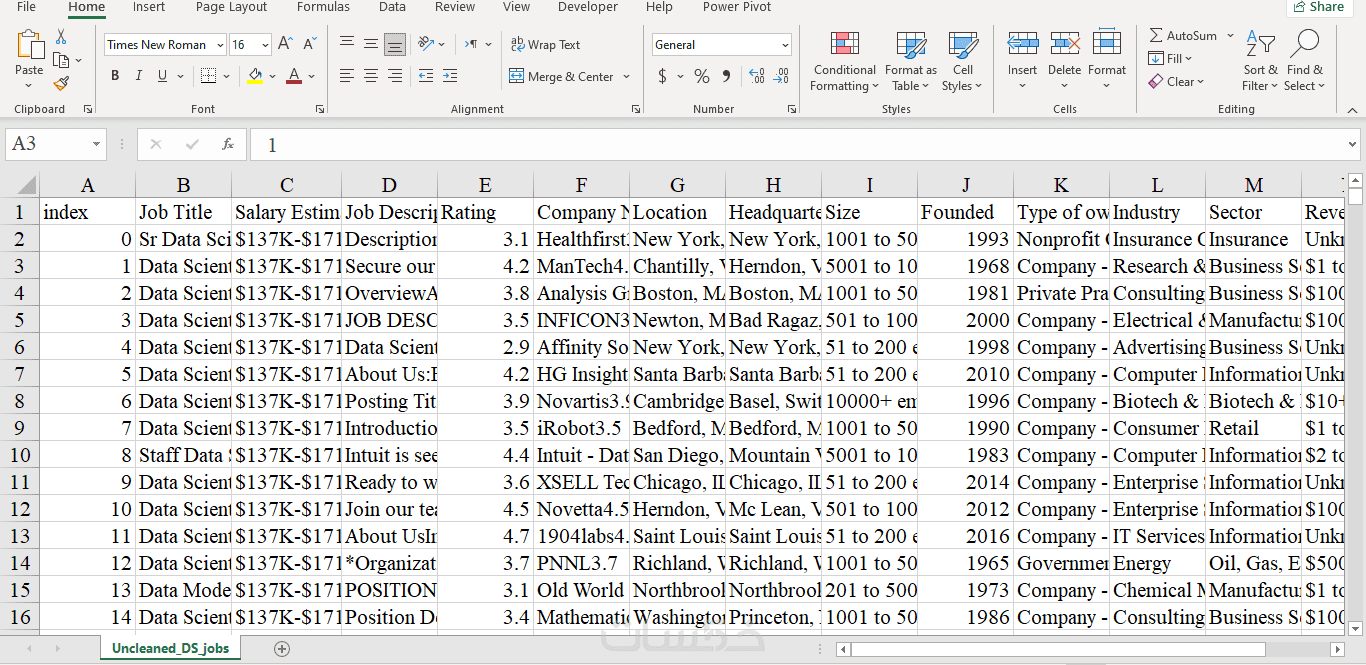The height and width of the screenshot is (665, 1366).
Task: Click the Wrap Text button
Action: (545, 44)
